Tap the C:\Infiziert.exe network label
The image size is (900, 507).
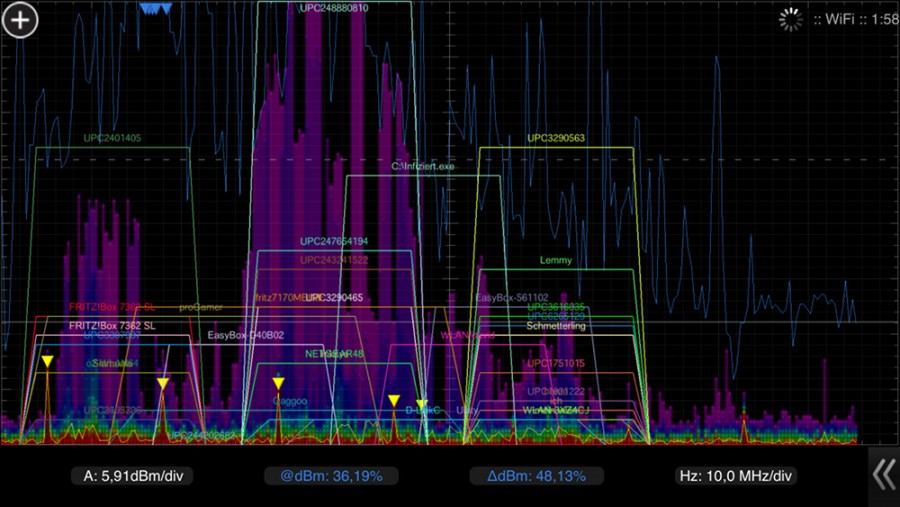[x=422, y=166]
